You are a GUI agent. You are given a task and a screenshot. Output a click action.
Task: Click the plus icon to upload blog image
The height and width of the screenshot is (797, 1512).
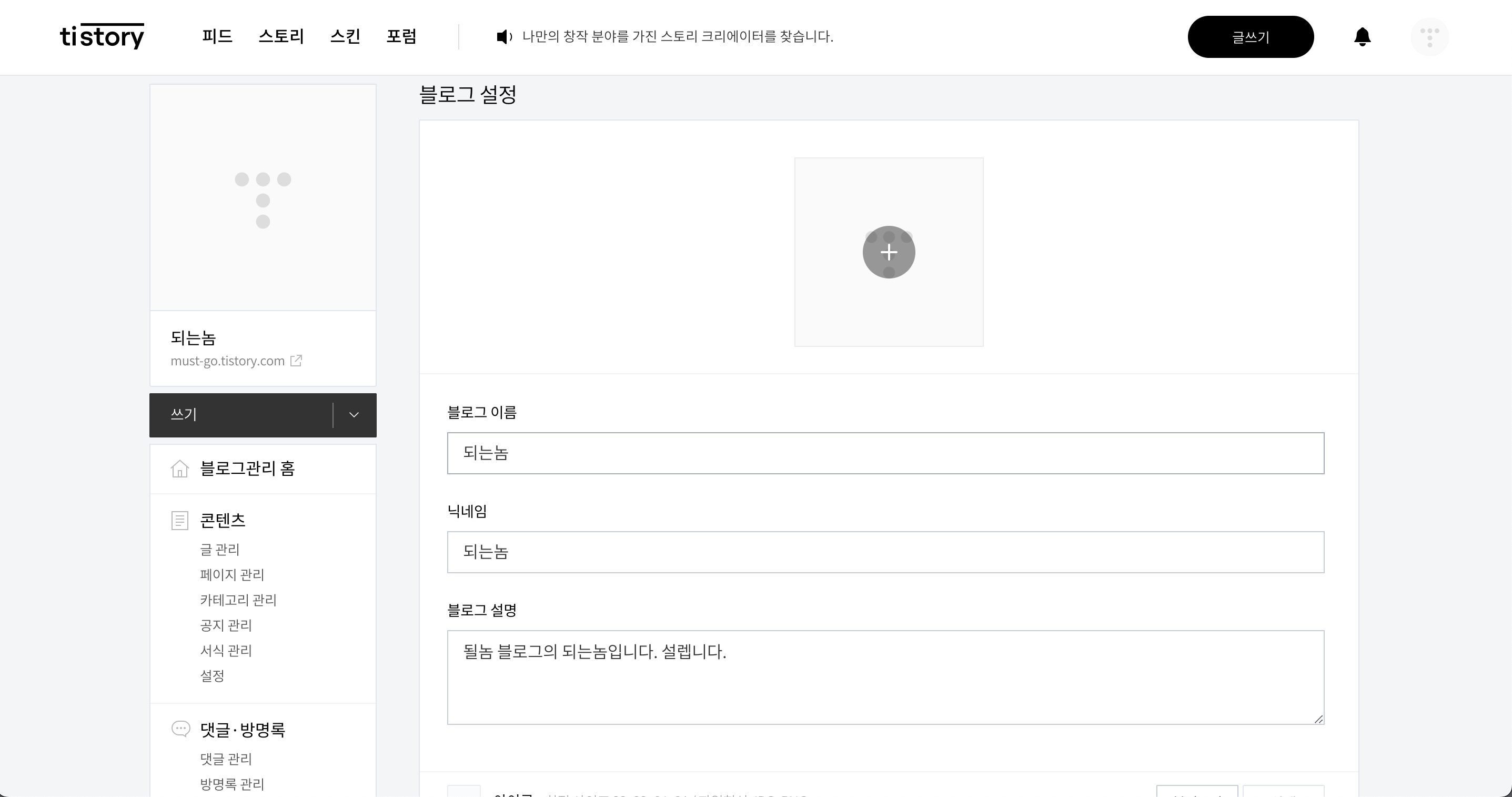point(889,252)
